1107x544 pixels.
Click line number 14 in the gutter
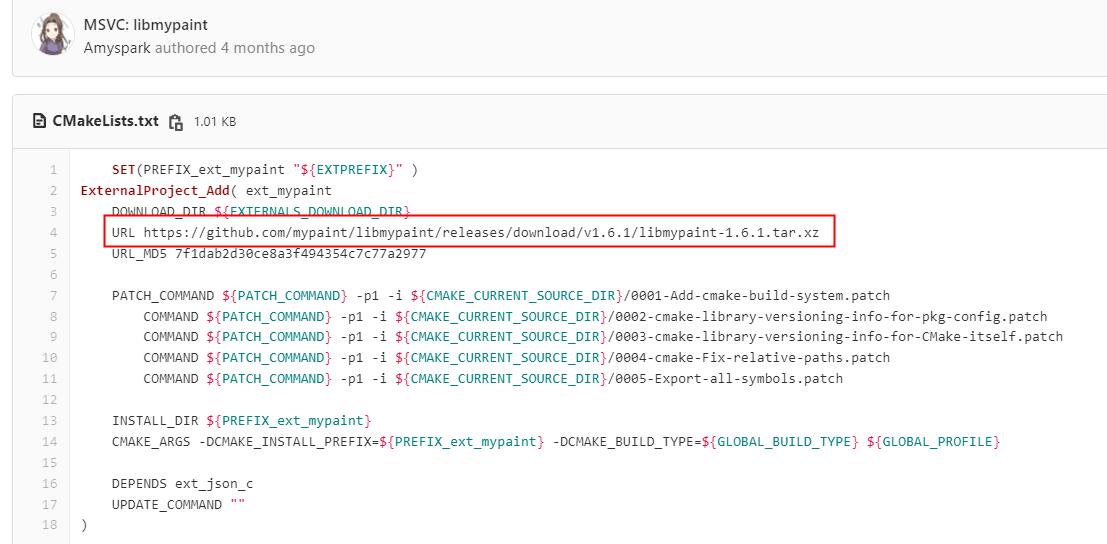50,442
